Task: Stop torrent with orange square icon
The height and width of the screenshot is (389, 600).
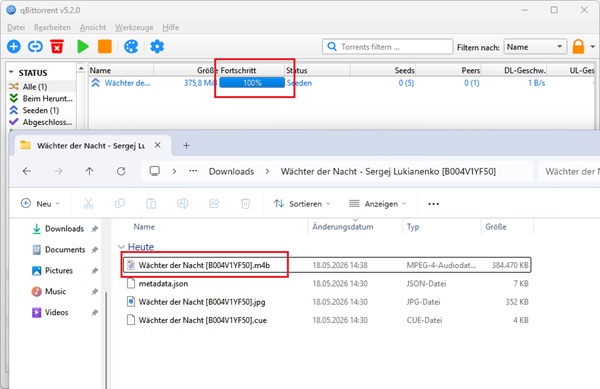Action: (x=105, y=47)
